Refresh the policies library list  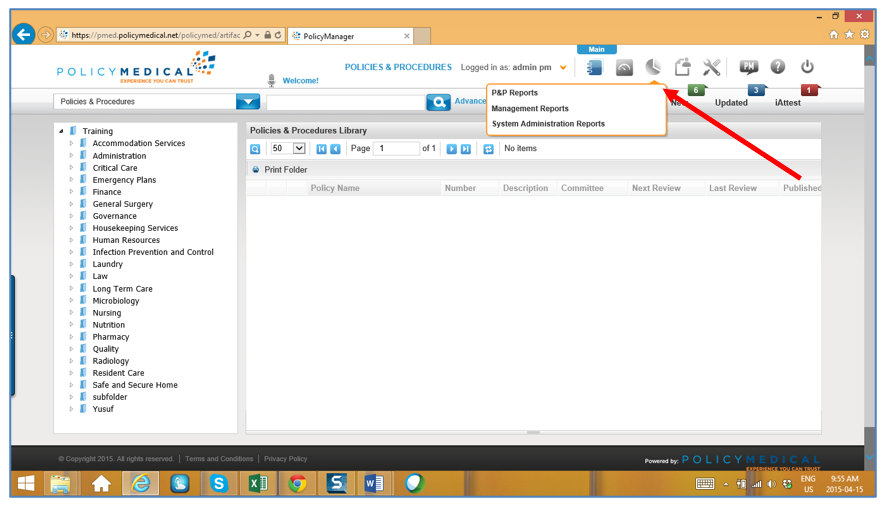pyautogui.click(x=488, y=149)
